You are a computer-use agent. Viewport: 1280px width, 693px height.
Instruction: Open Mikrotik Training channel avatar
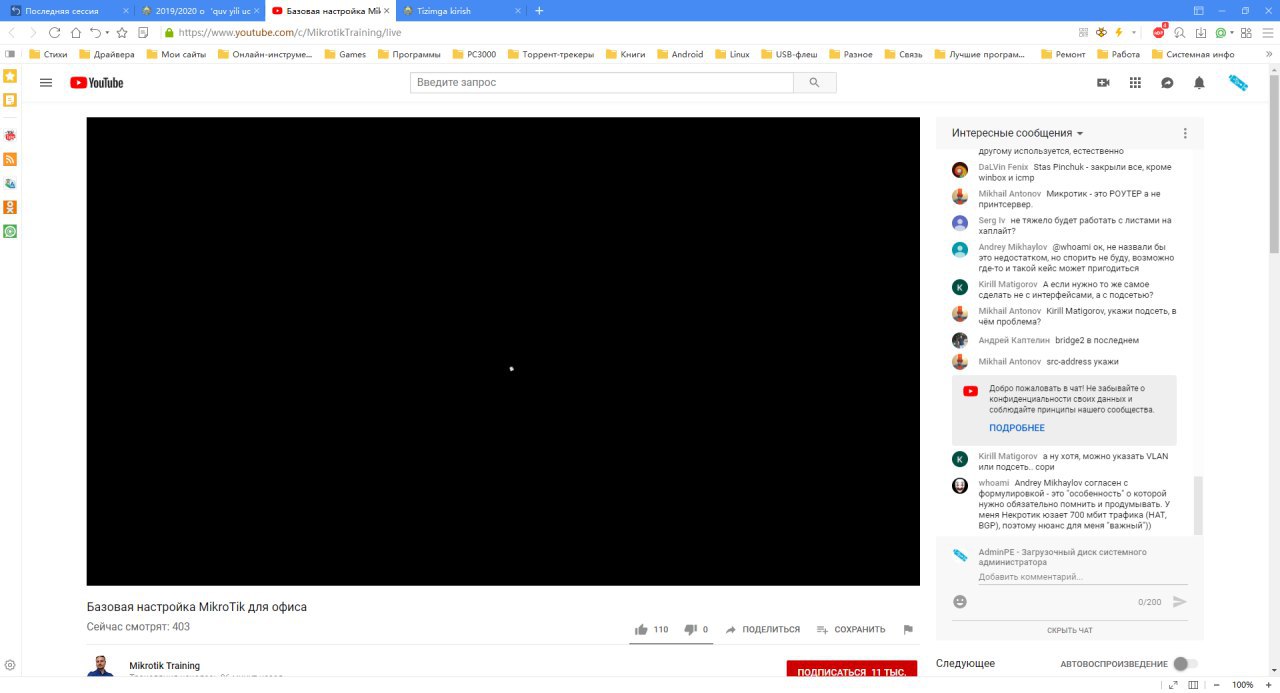coord(100,666)
